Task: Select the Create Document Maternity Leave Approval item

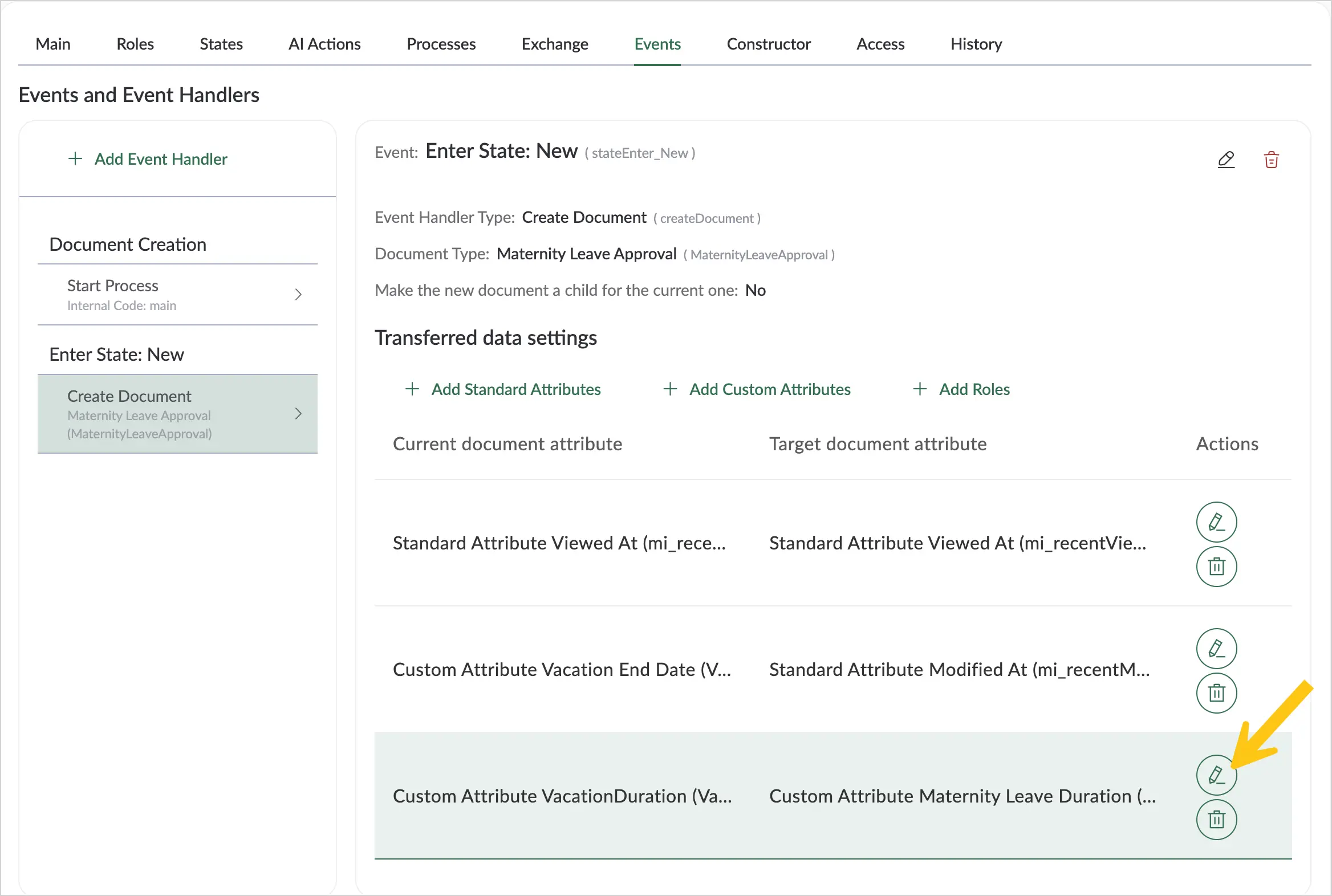Action: tap(177, 414)
